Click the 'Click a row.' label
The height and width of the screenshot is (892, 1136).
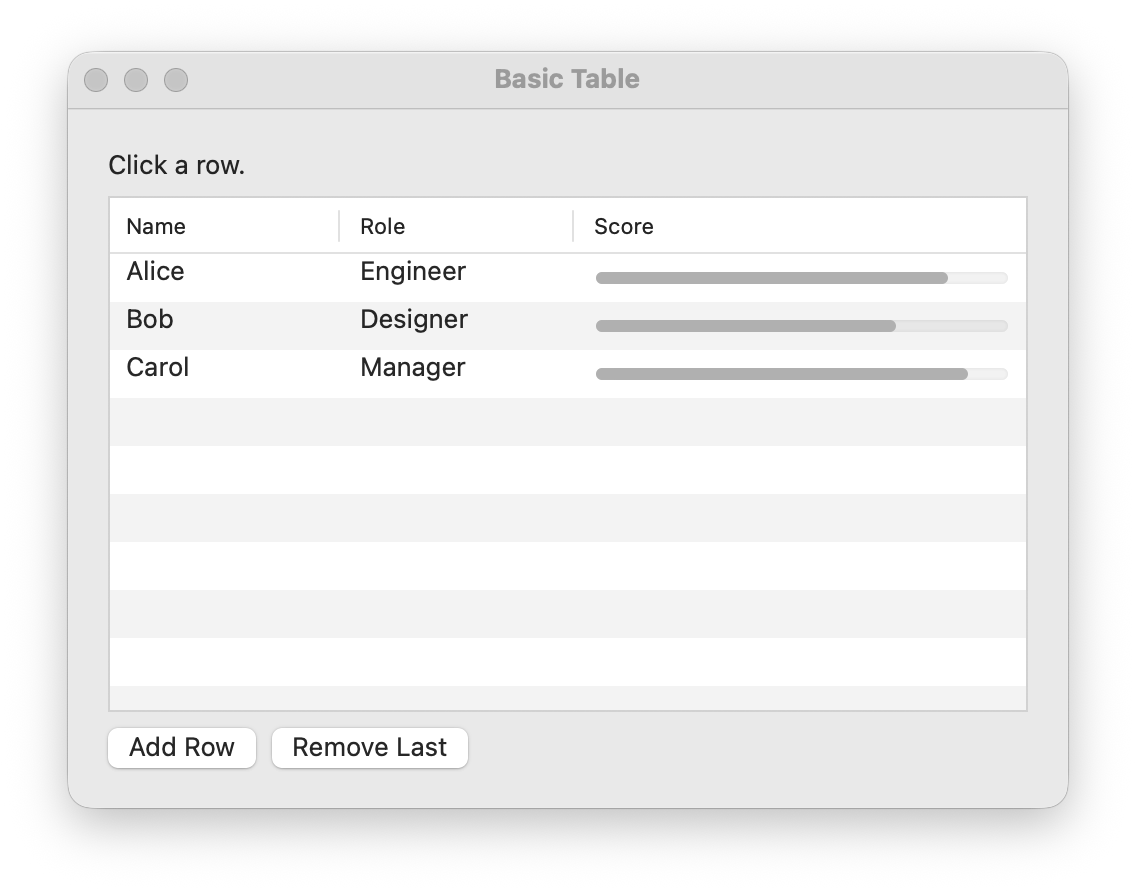click(x=176, y=165)
